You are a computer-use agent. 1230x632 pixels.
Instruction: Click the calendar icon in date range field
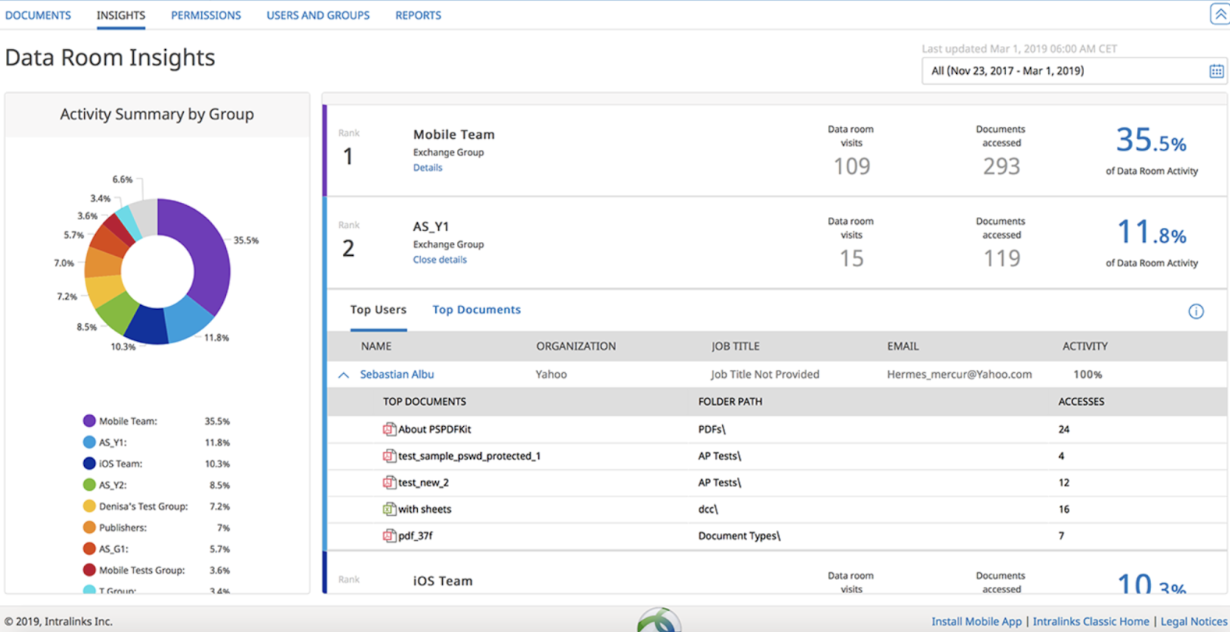pos(1216,71)
